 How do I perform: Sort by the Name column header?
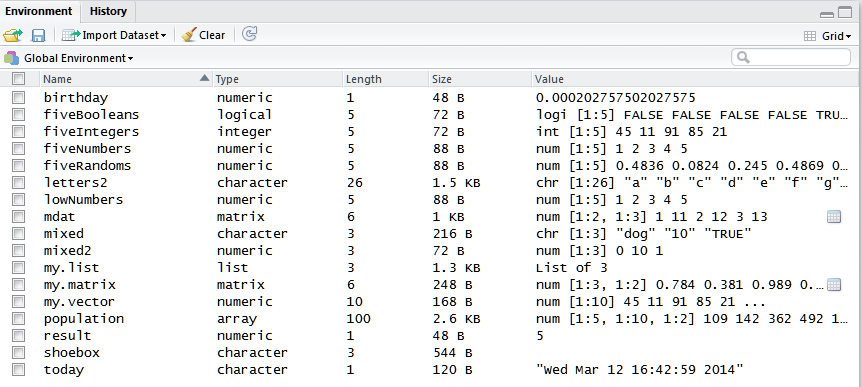[126, 79]
